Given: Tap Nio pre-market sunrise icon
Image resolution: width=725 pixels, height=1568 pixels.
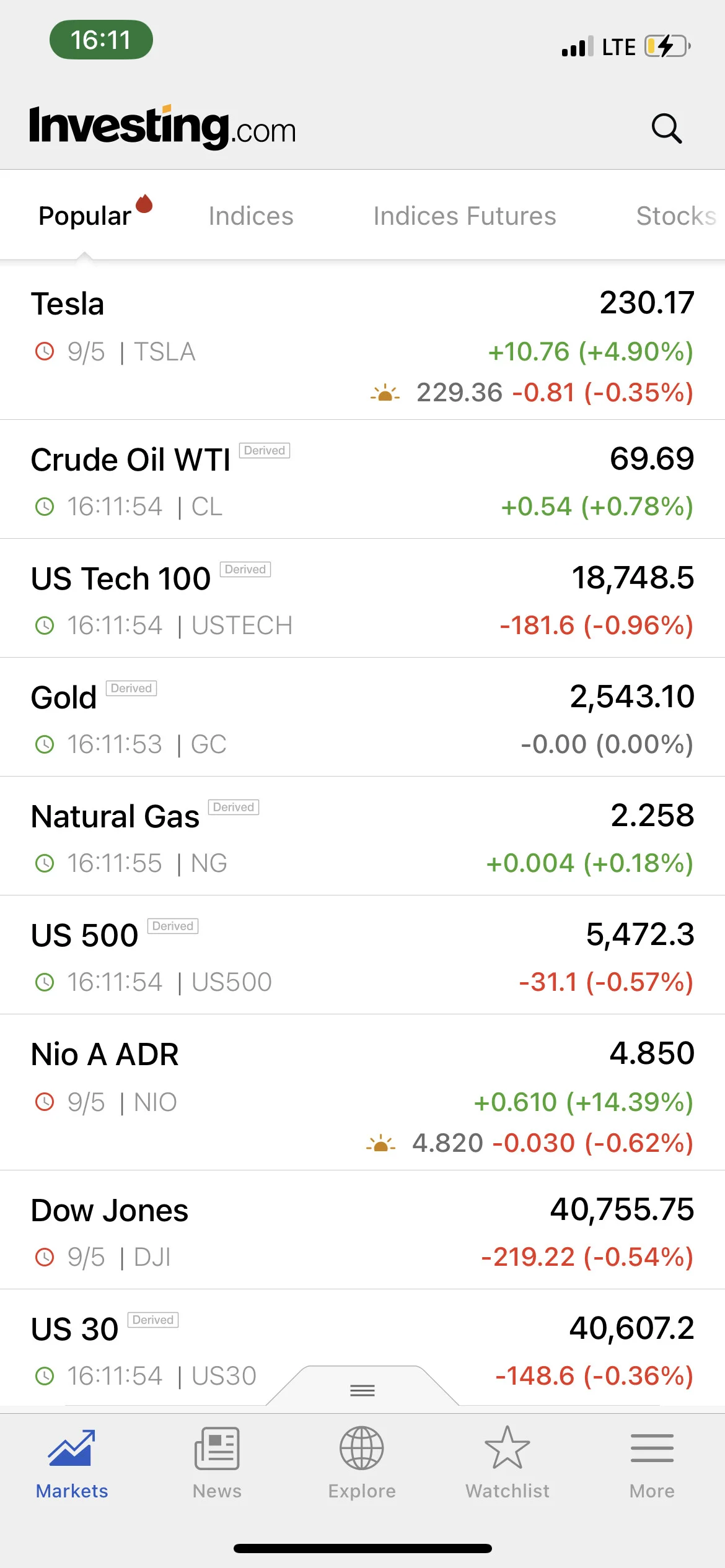Looking at the screenshot, I should tap(380, 1143).
